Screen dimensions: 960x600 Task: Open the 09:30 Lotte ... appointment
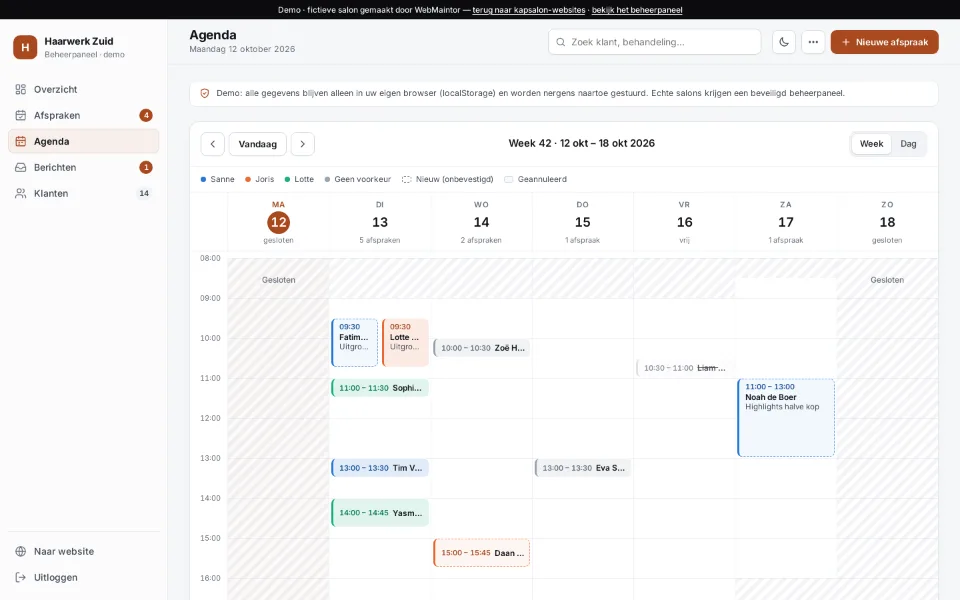405,343
